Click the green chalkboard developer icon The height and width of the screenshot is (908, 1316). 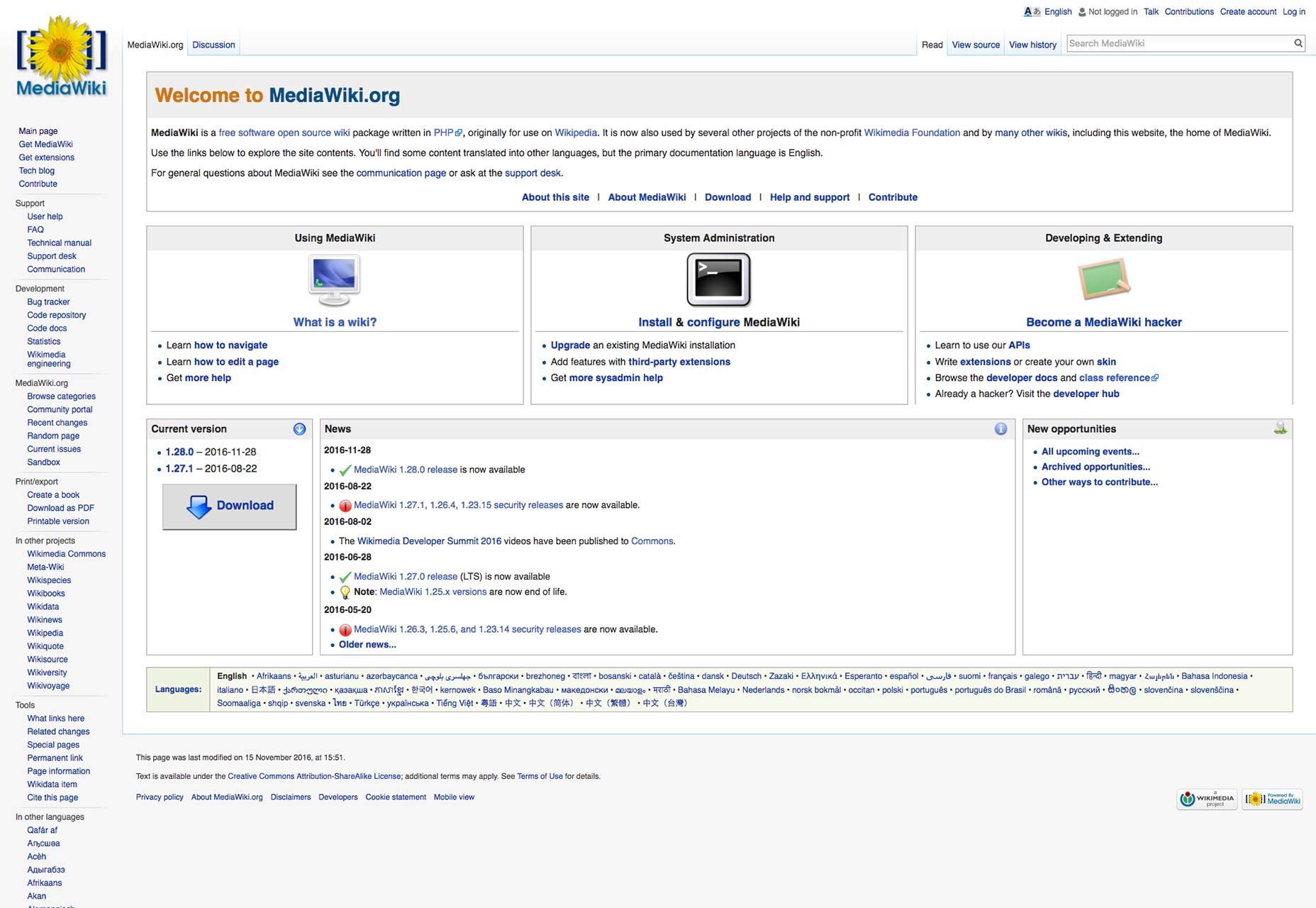(x=1103, y=279)
